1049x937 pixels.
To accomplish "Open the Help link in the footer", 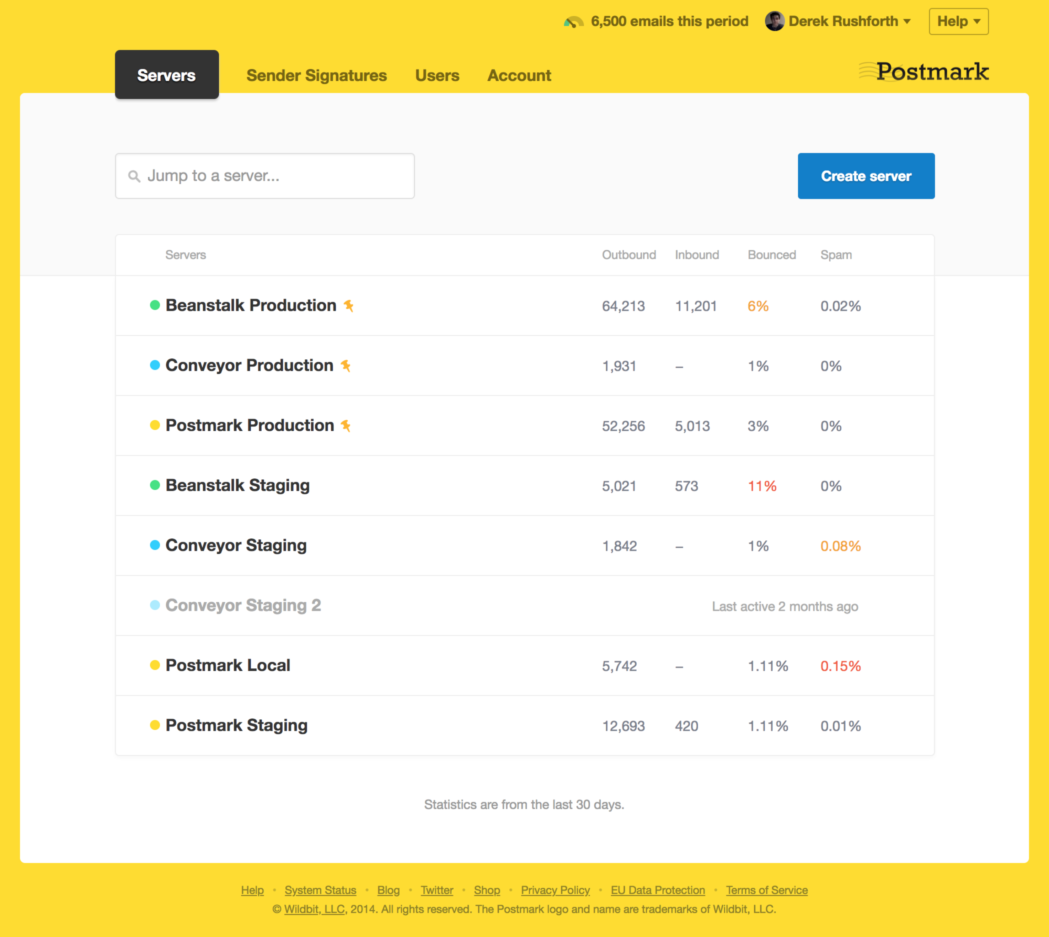I will [x=252, y=890].
